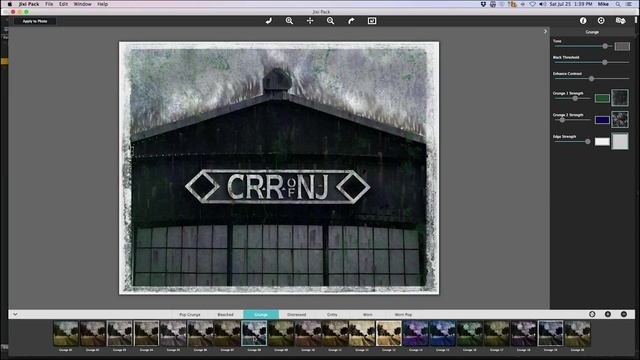Switch to the Gritty tab

[x=332, y=315]
